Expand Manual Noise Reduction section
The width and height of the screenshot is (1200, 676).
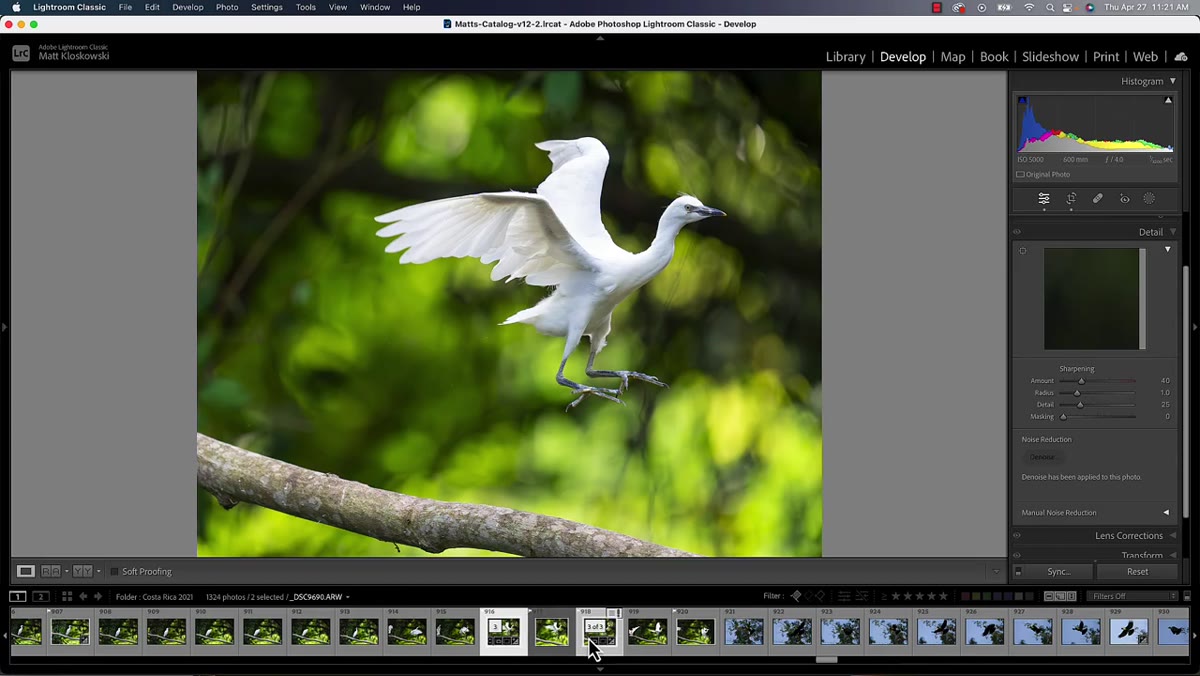tap(1166, 512)
